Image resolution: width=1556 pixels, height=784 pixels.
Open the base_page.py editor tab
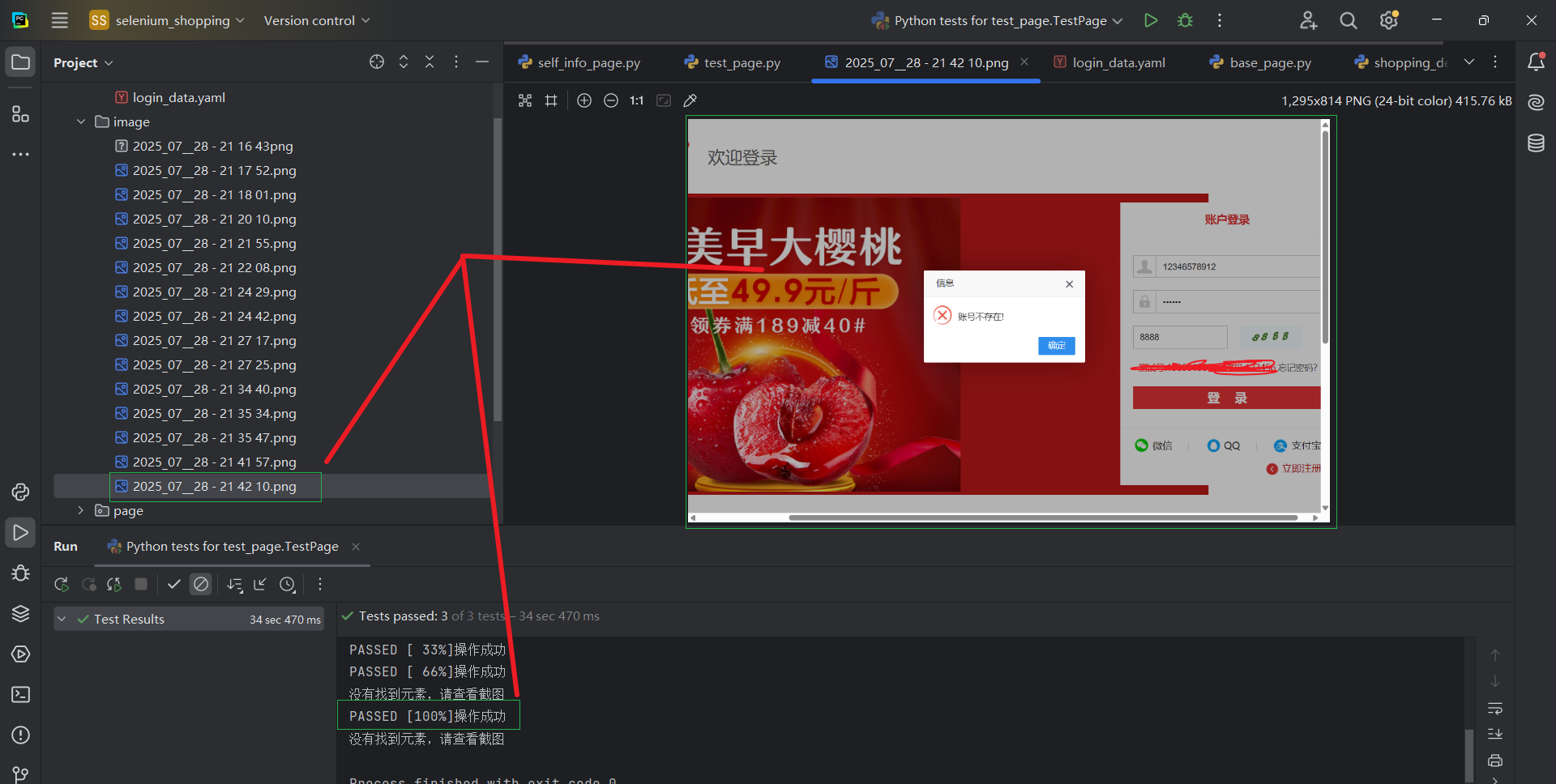(x=1268, y=62)
